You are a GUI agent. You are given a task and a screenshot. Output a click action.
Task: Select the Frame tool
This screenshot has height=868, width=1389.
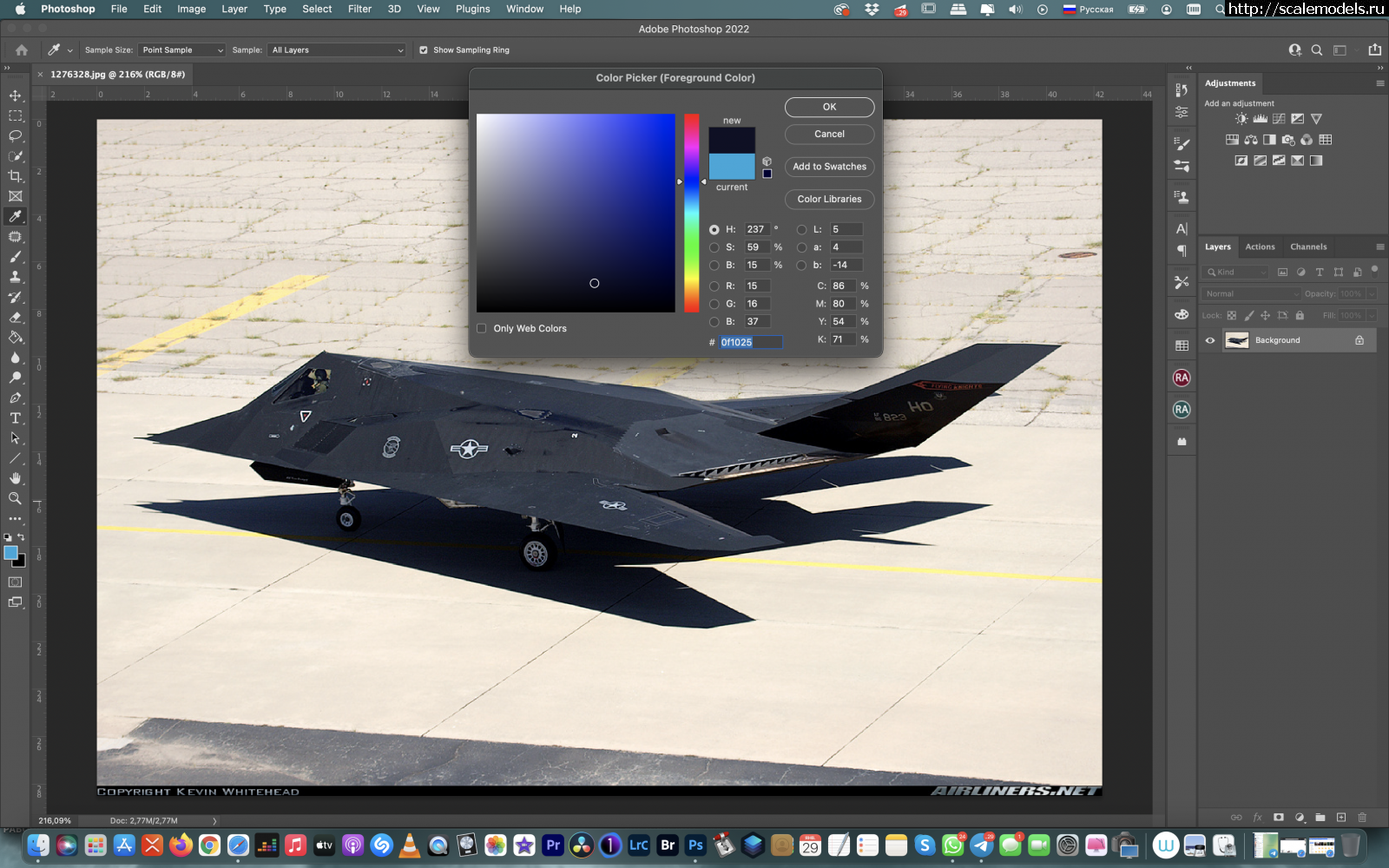point(15,196)
